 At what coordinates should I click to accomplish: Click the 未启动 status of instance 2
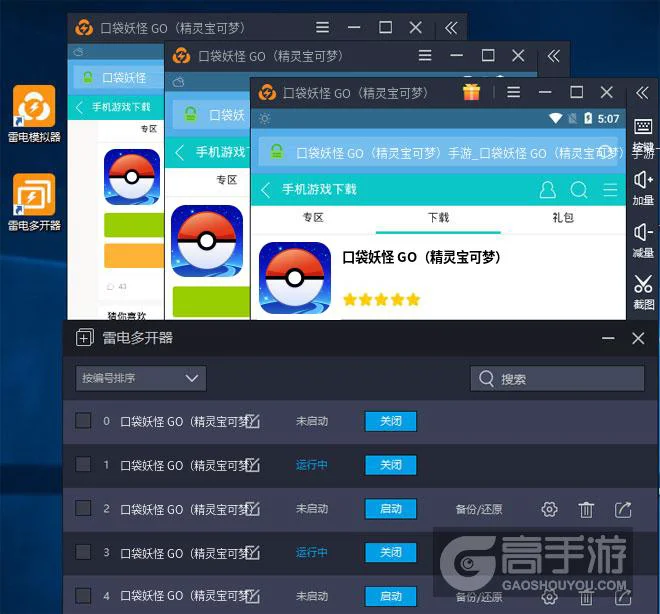[x=311, y=509]
